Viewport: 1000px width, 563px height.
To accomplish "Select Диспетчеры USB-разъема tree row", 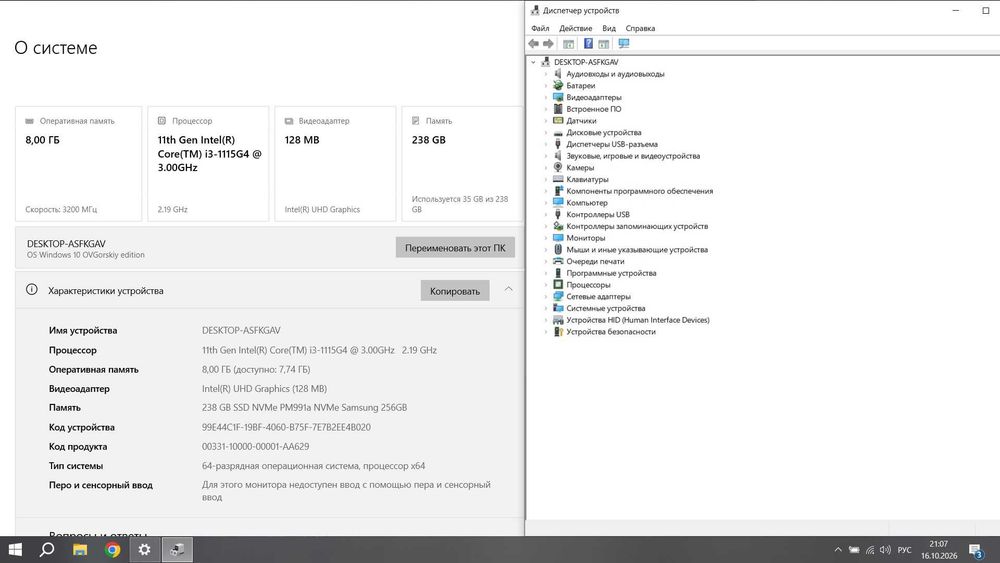I will pos(612,144).
